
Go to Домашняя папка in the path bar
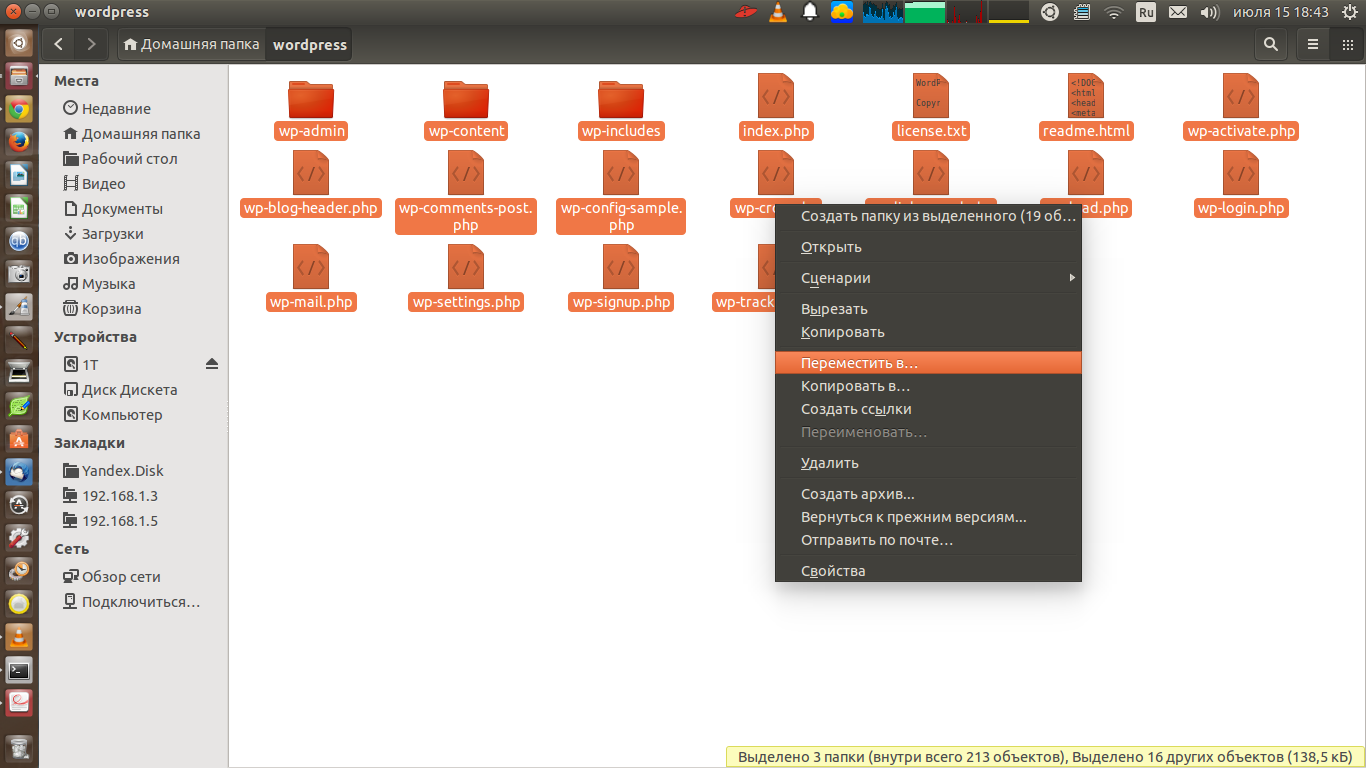(191, 44)
